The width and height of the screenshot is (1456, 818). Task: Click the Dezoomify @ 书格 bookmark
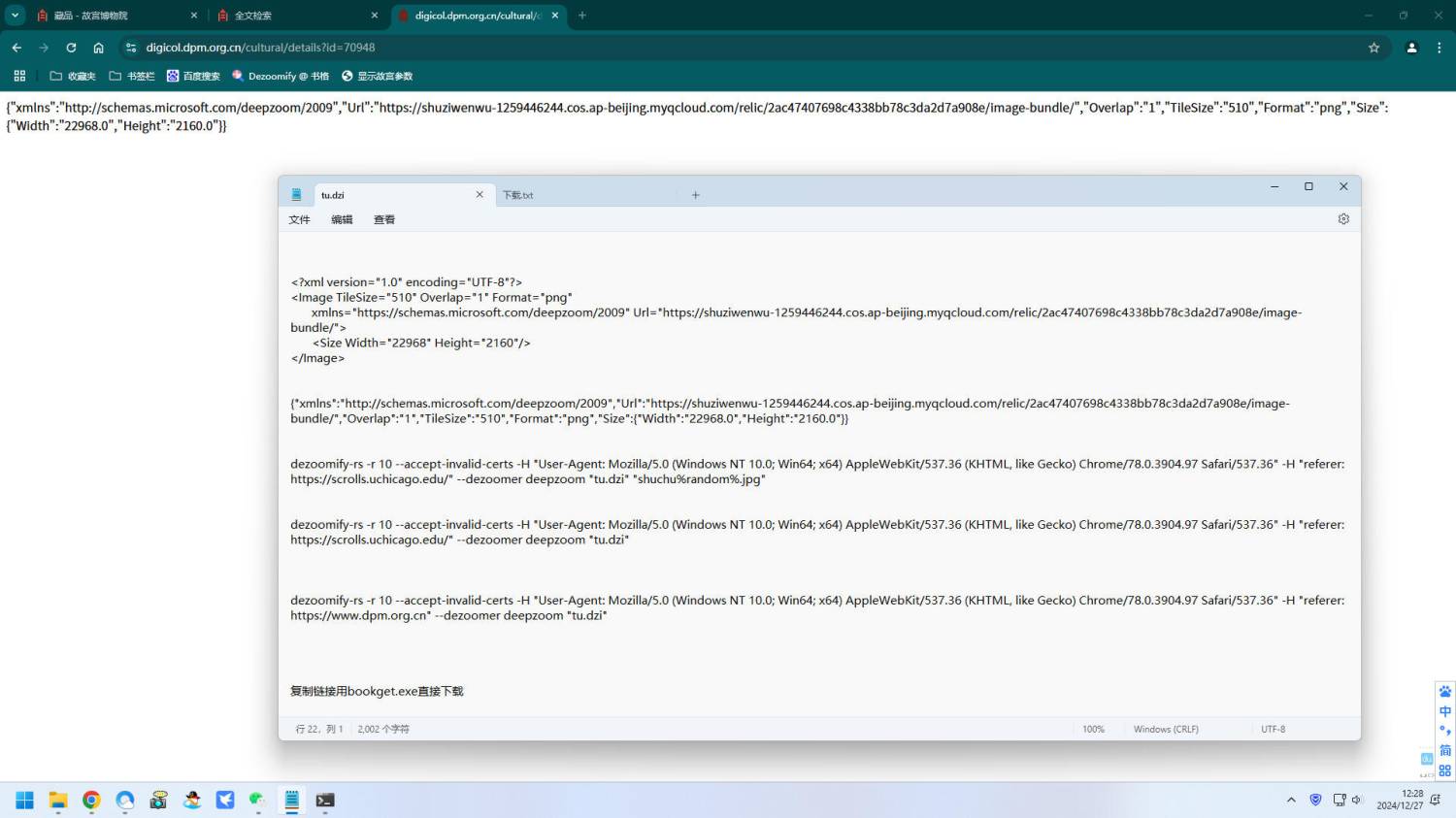click(x=281, y=76)
